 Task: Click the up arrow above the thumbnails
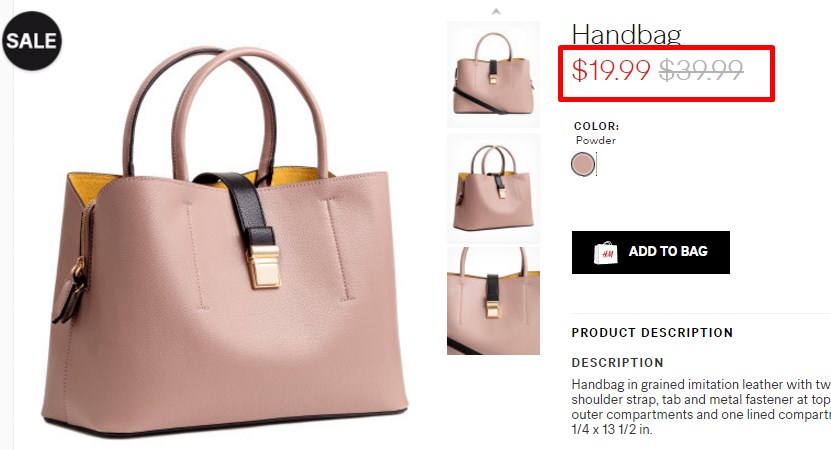496,11
